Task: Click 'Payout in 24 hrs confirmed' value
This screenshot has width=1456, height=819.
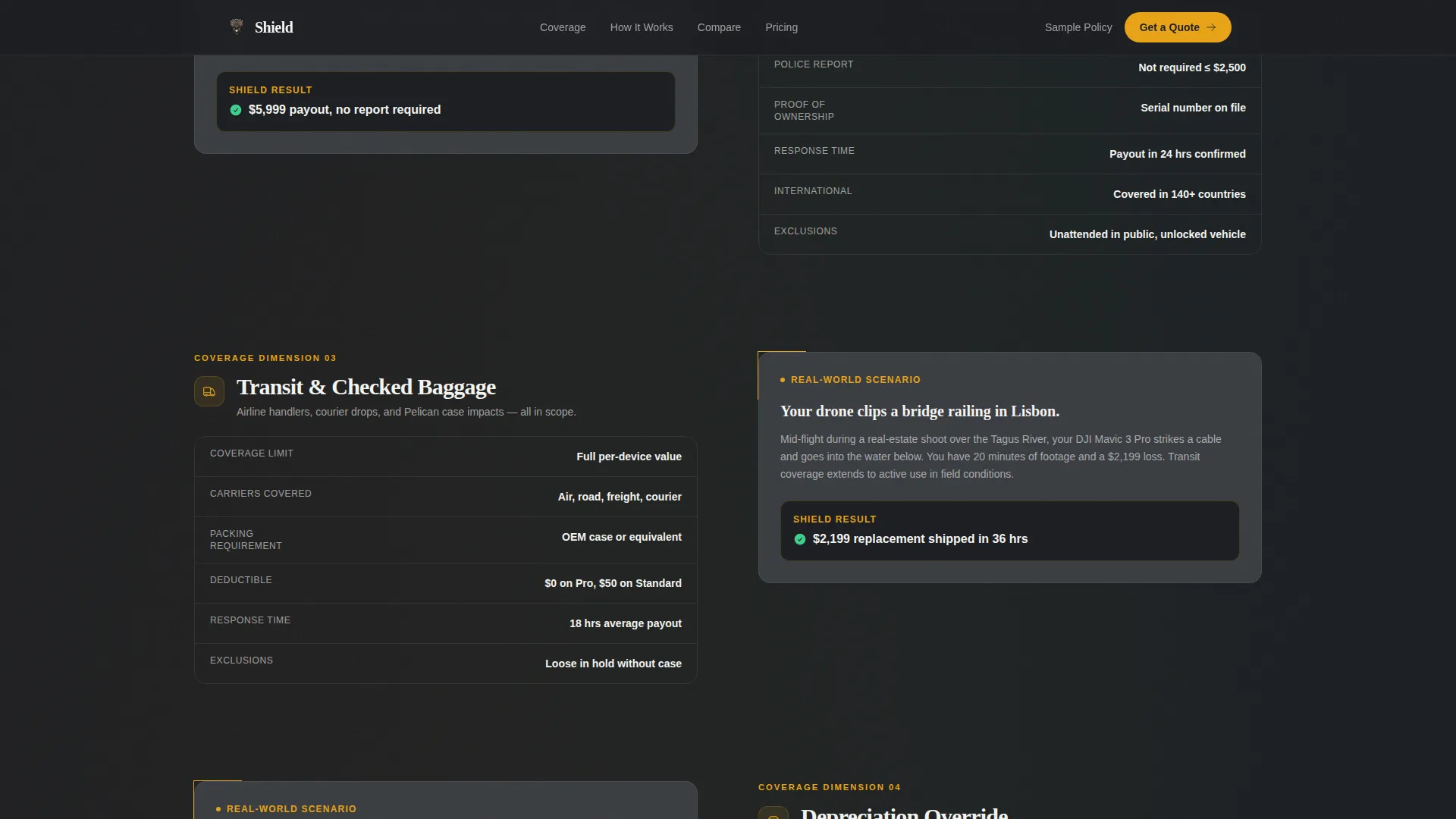Action: click(x=1178, y=154)
